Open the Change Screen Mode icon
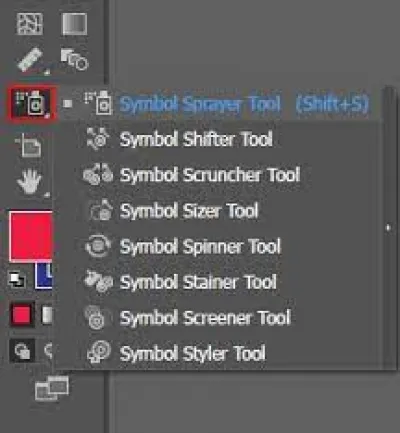The height and width of the screenshot is (433, 400). click(x=52, y=388)
